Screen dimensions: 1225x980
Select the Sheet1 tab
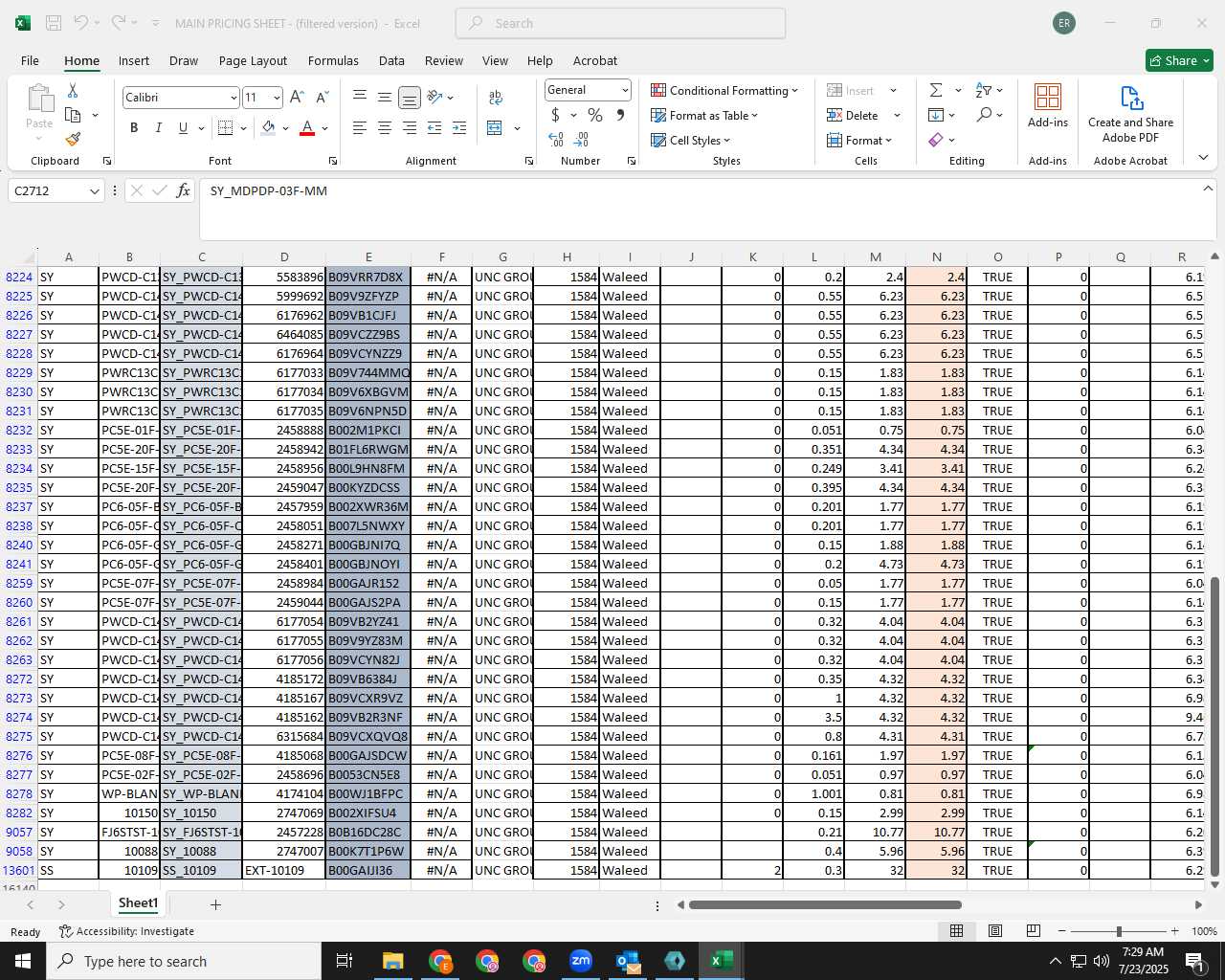click(x=138, y=903)
